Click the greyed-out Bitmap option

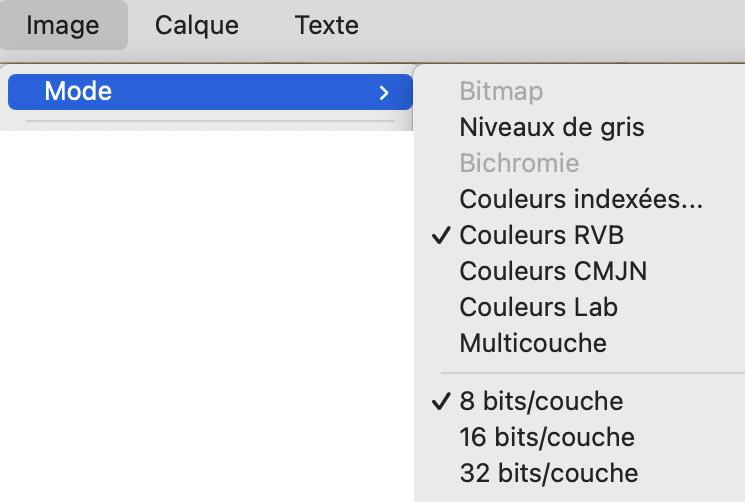click(x=501, y=92)
